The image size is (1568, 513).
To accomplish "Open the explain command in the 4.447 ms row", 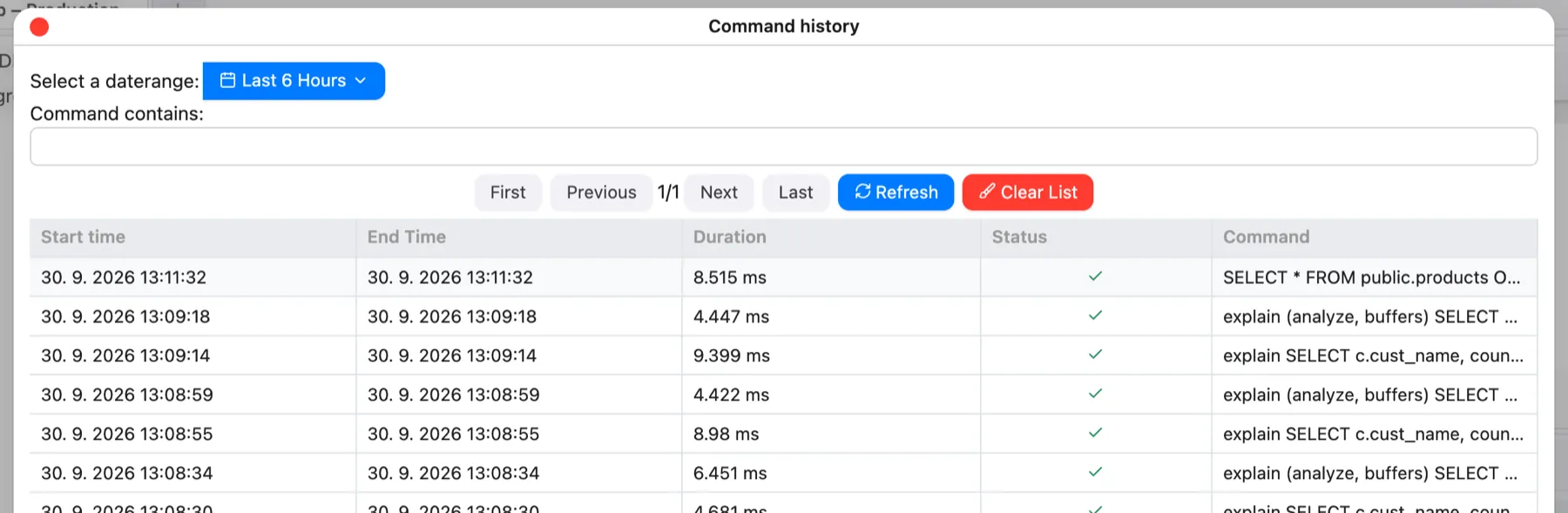I will click(x=1370, y=317).
